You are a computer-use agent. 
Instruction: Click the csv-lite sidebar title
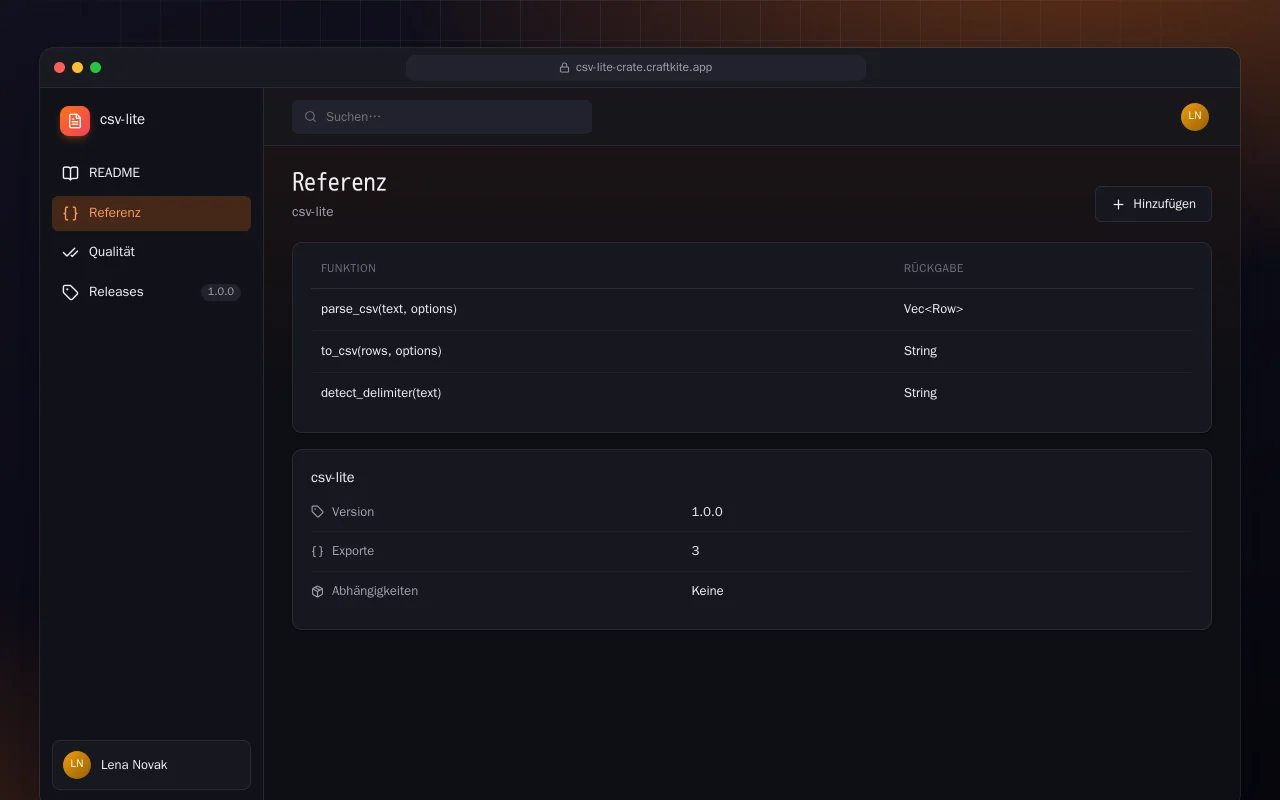[122, 119]
